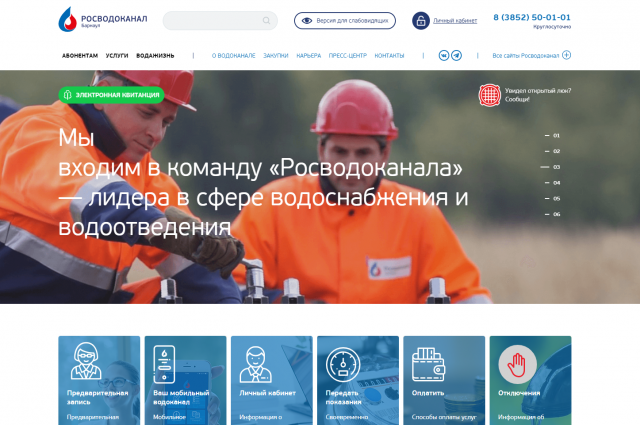Switch to slide 02 in the banner
The width and height of the screenshot is (640, 425).
552,151
